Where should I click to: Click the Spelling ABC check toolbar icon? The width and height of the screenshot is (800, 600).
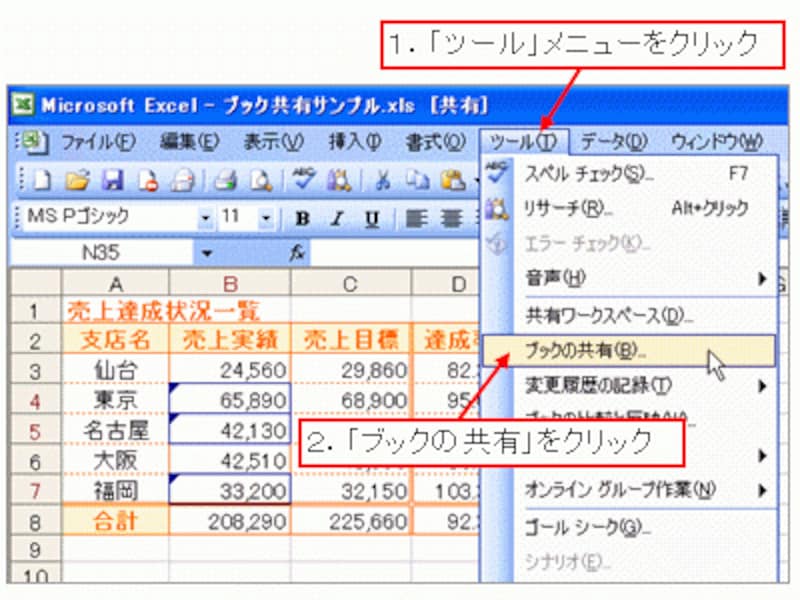click(x=303, y=179)
